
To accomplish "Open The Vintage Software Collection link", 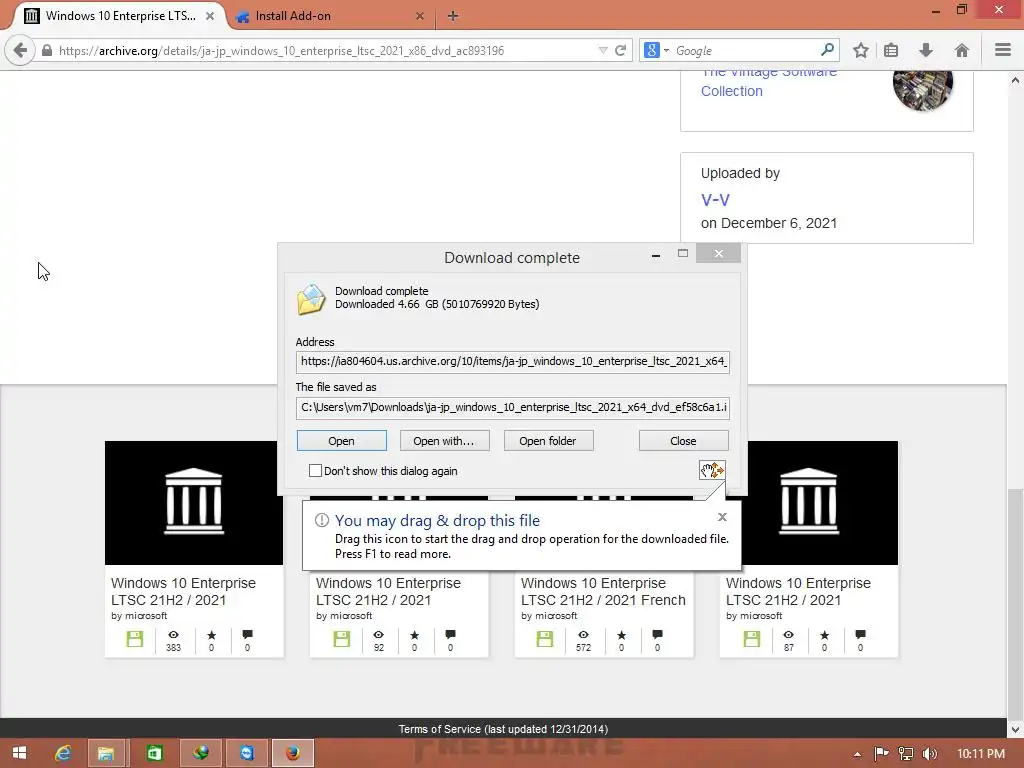I will pos(768,81).
